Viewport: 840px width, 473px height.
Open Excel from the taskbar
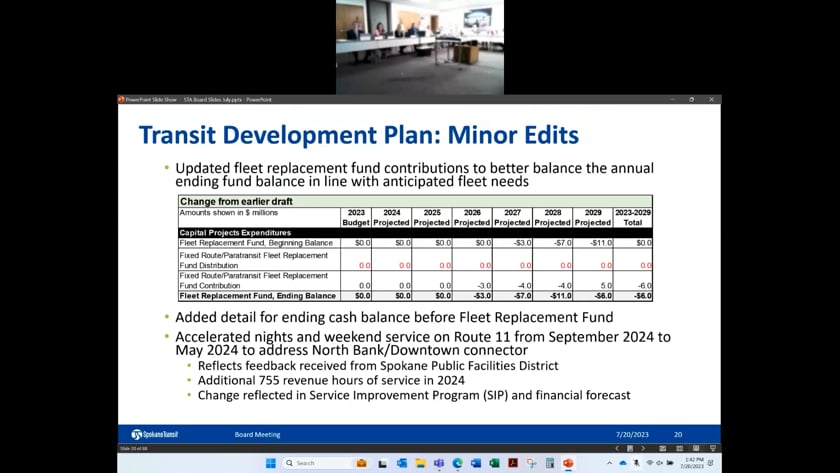coord(494,463)
